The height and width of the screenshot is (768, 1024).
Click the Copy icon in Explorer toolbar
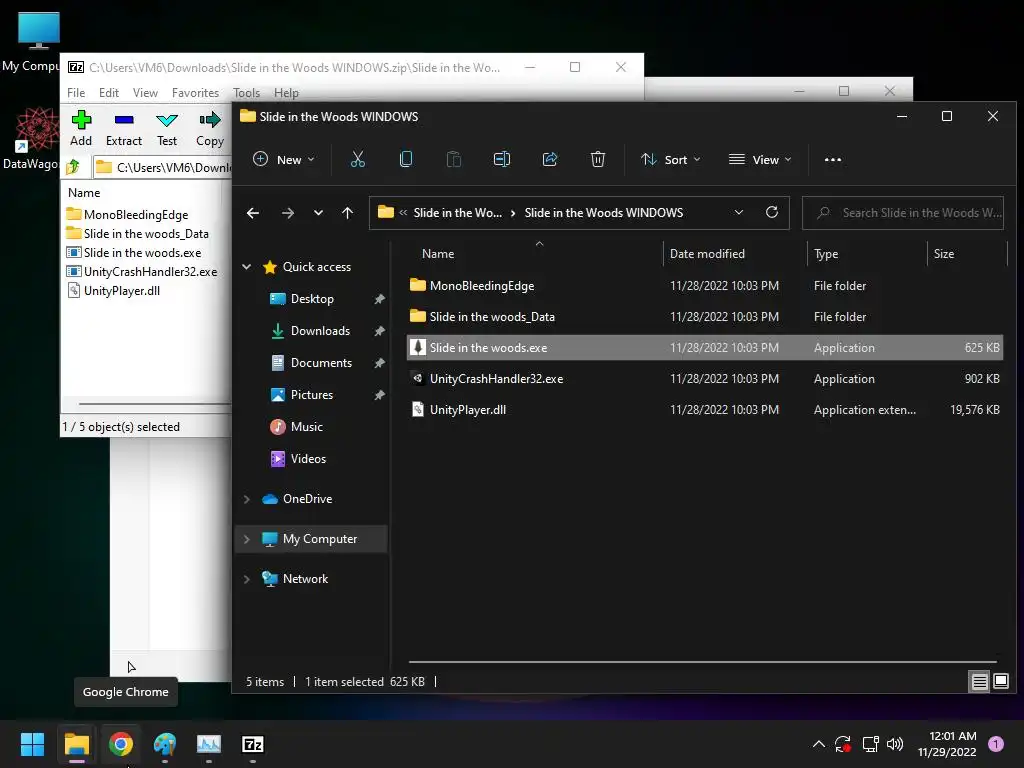[x=406, y=159]
